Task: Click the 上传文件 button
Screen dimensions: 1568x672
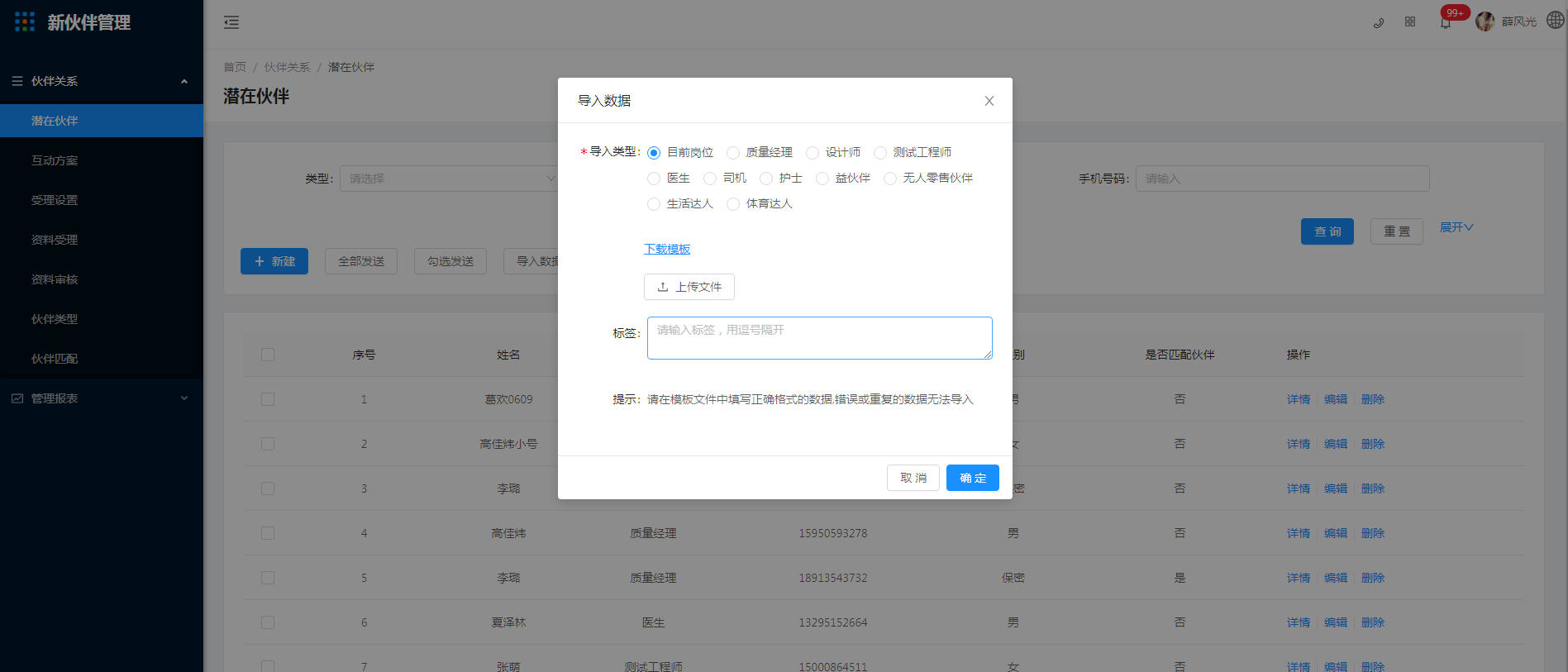Action: coord(689,287)
